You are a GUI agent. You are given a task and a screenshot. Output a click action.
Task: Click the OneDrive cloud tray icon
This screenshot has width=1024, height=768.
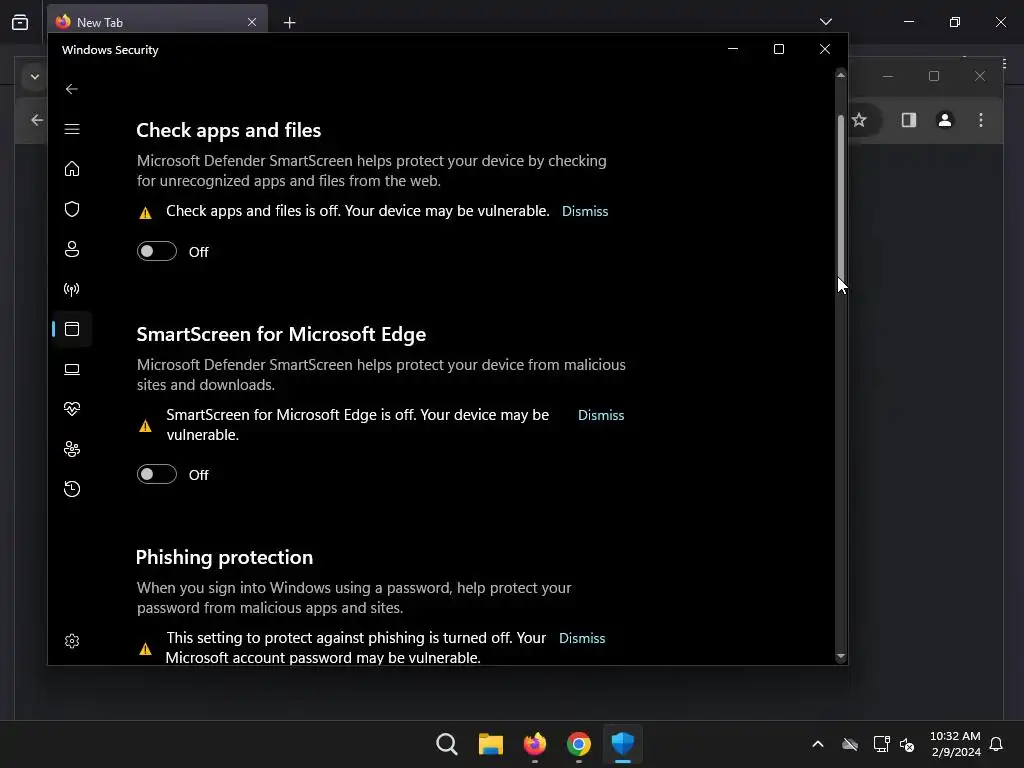pos(850,744)
